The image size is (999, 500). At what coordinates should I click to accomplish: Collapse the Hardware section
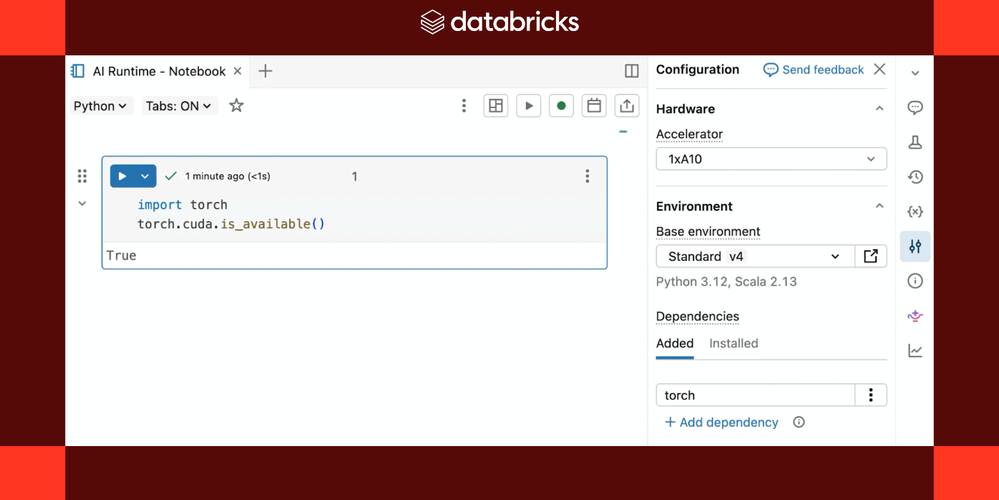pos(879,109)
